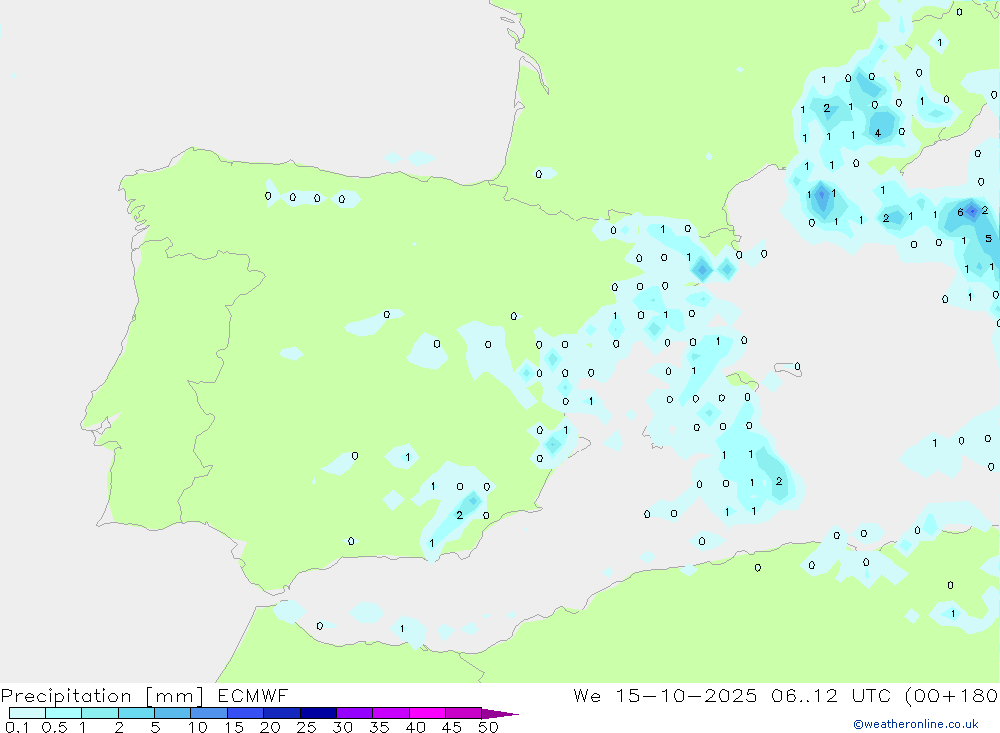Click the 'ECMWF' model label
The image size is (1000, 733).
[x=253, y=695]
